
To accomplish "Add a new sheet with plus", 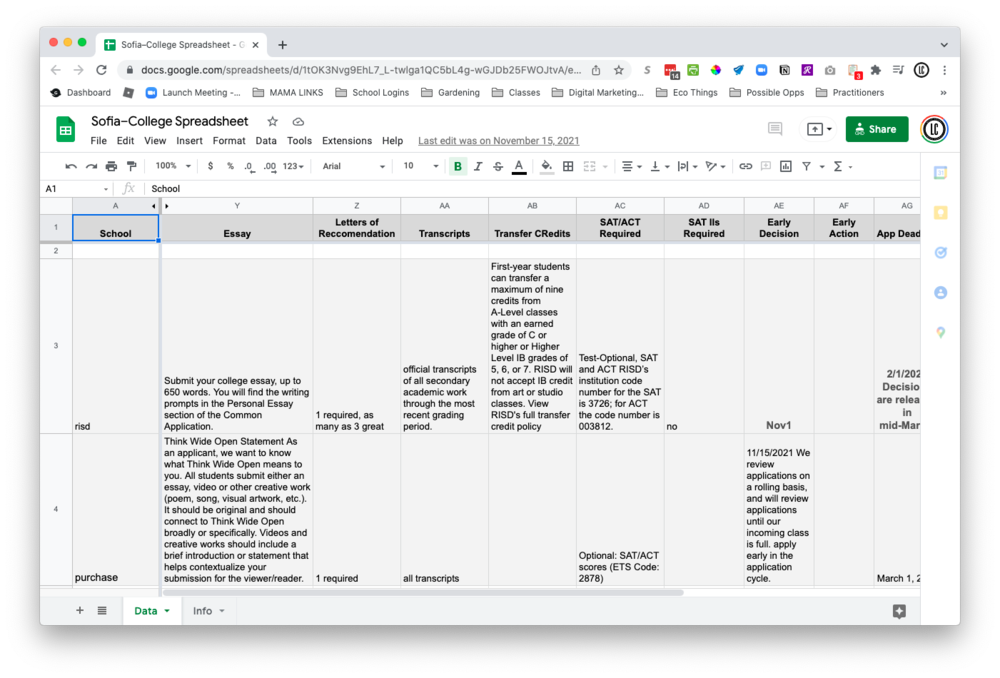I will tap(80, 611).
